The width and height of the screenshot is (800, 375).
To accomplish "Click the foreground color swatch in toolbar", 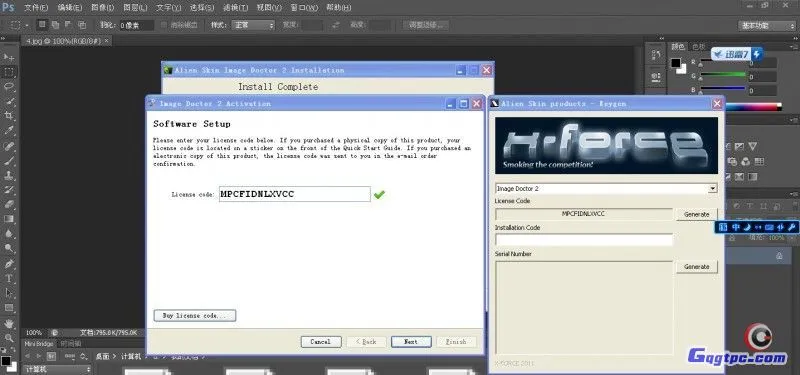I will coord(5,360).
